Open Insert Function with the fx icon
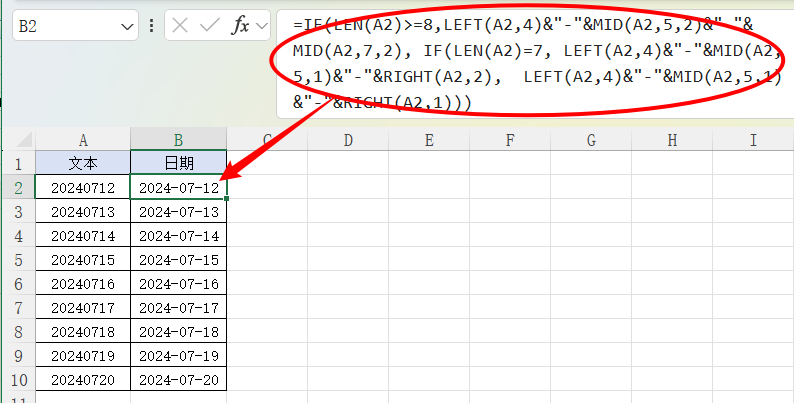This screenshot has height=403, width=794. [x=240, y=26]
